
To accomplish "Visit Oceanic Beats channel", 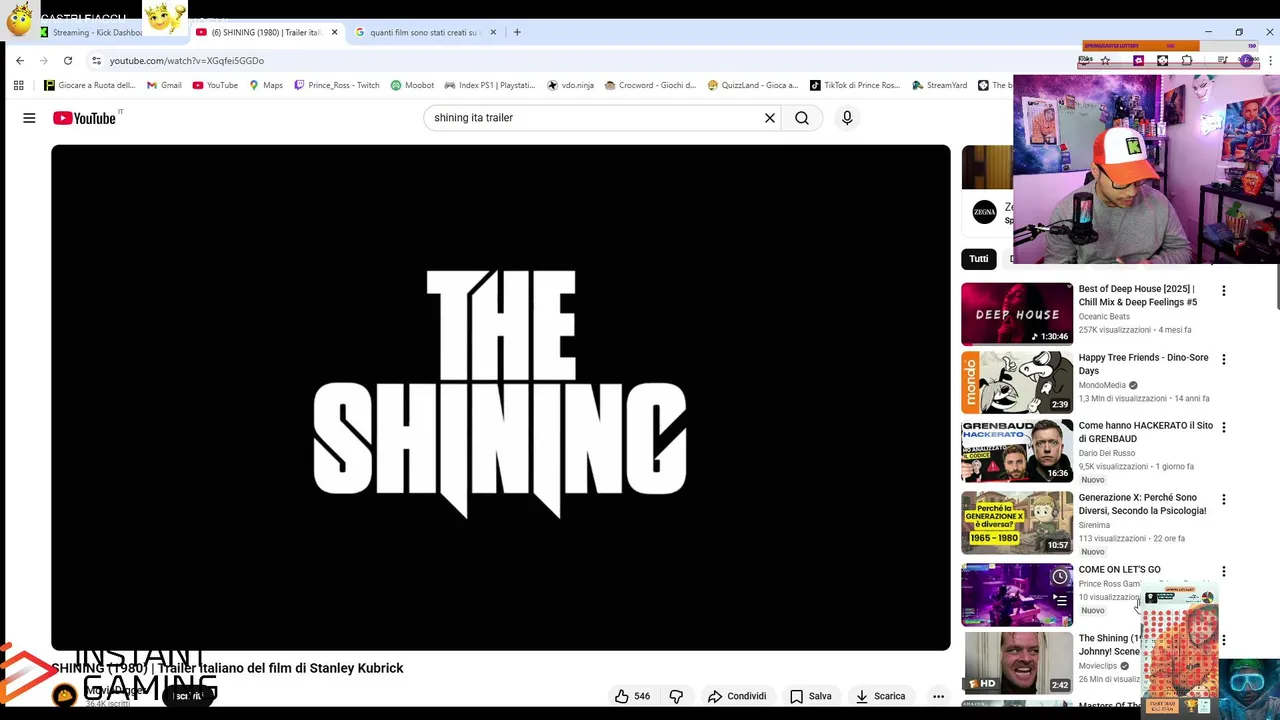I will pyautogui.click(x=1104, y=317).
